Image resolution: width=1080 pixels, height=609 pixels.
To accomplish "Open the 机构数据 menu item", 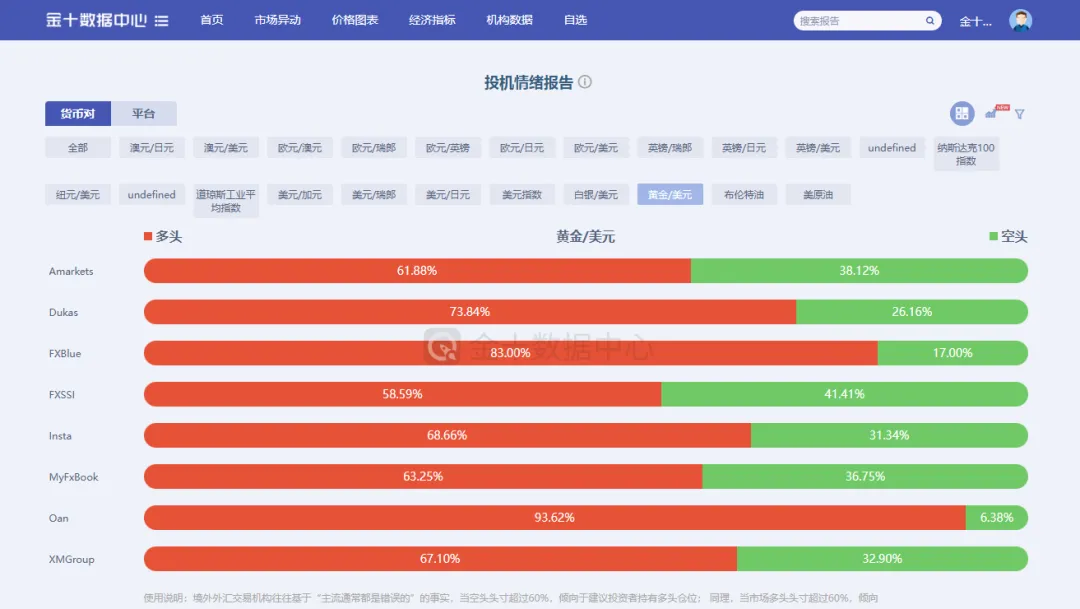I will pos(509,20).
